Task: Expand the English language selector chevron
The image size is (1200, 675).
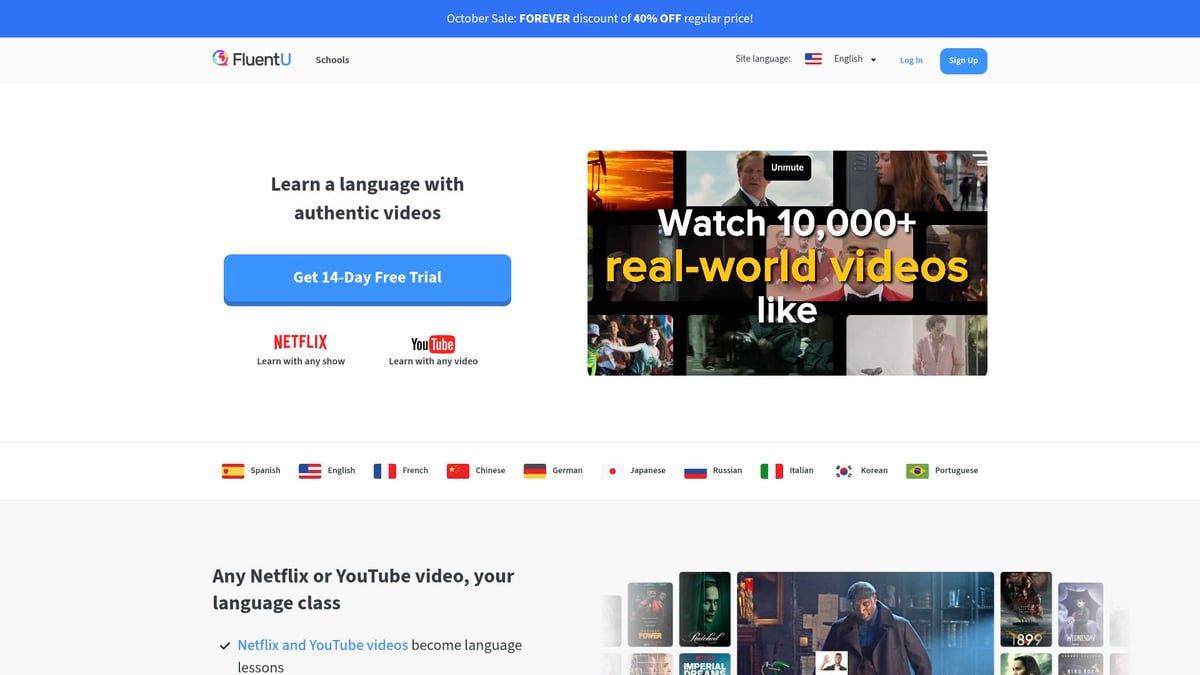Action: pos(873,59)
